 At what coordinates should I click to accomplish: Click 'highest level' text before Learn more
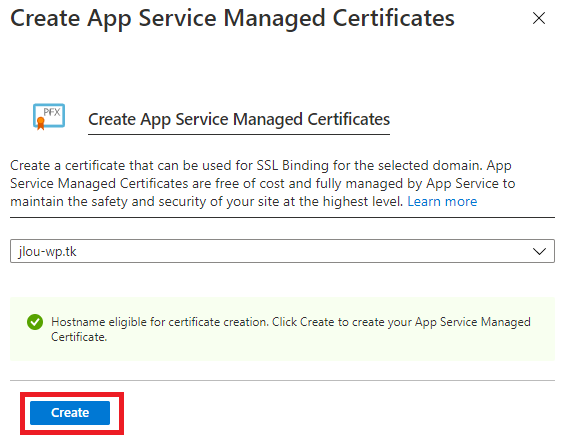(362, 201)
